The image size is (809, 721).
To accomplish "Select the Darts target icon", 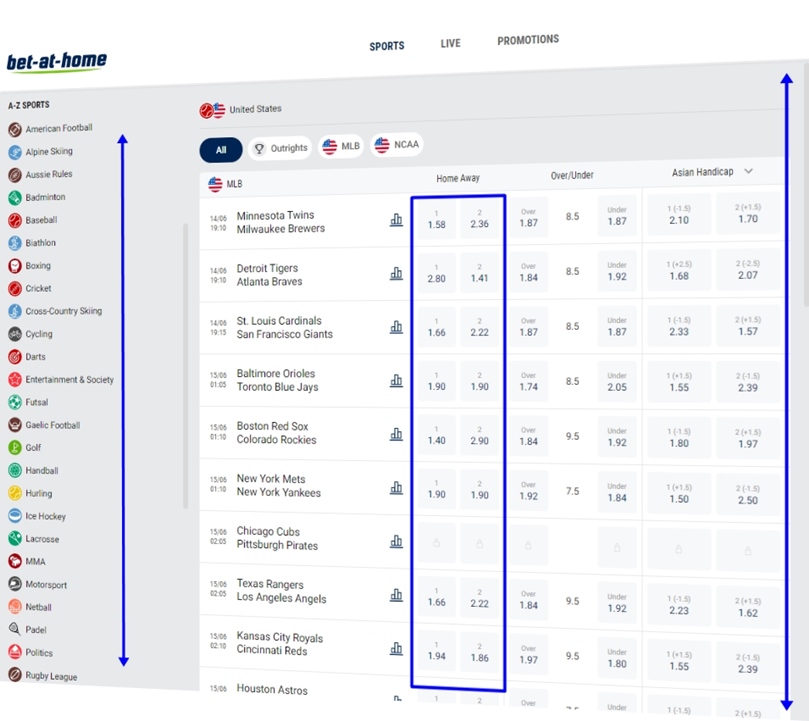I will coord(15,357).
